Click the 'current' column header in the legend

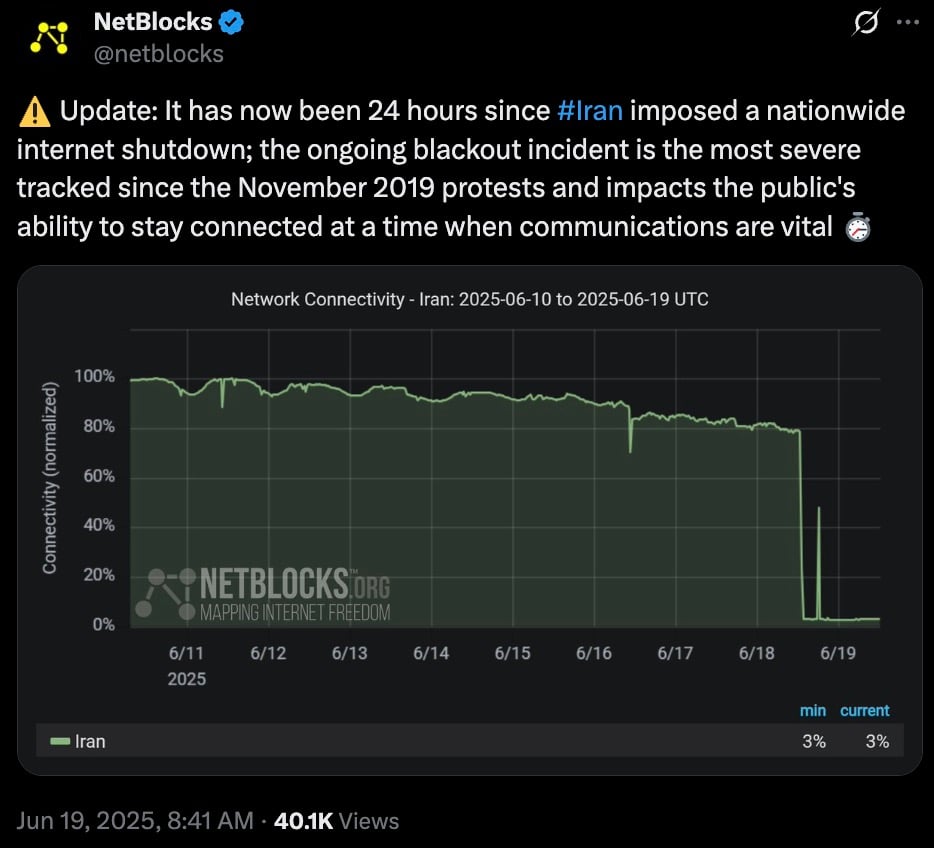pyautogui.click(x=864, y=710)
